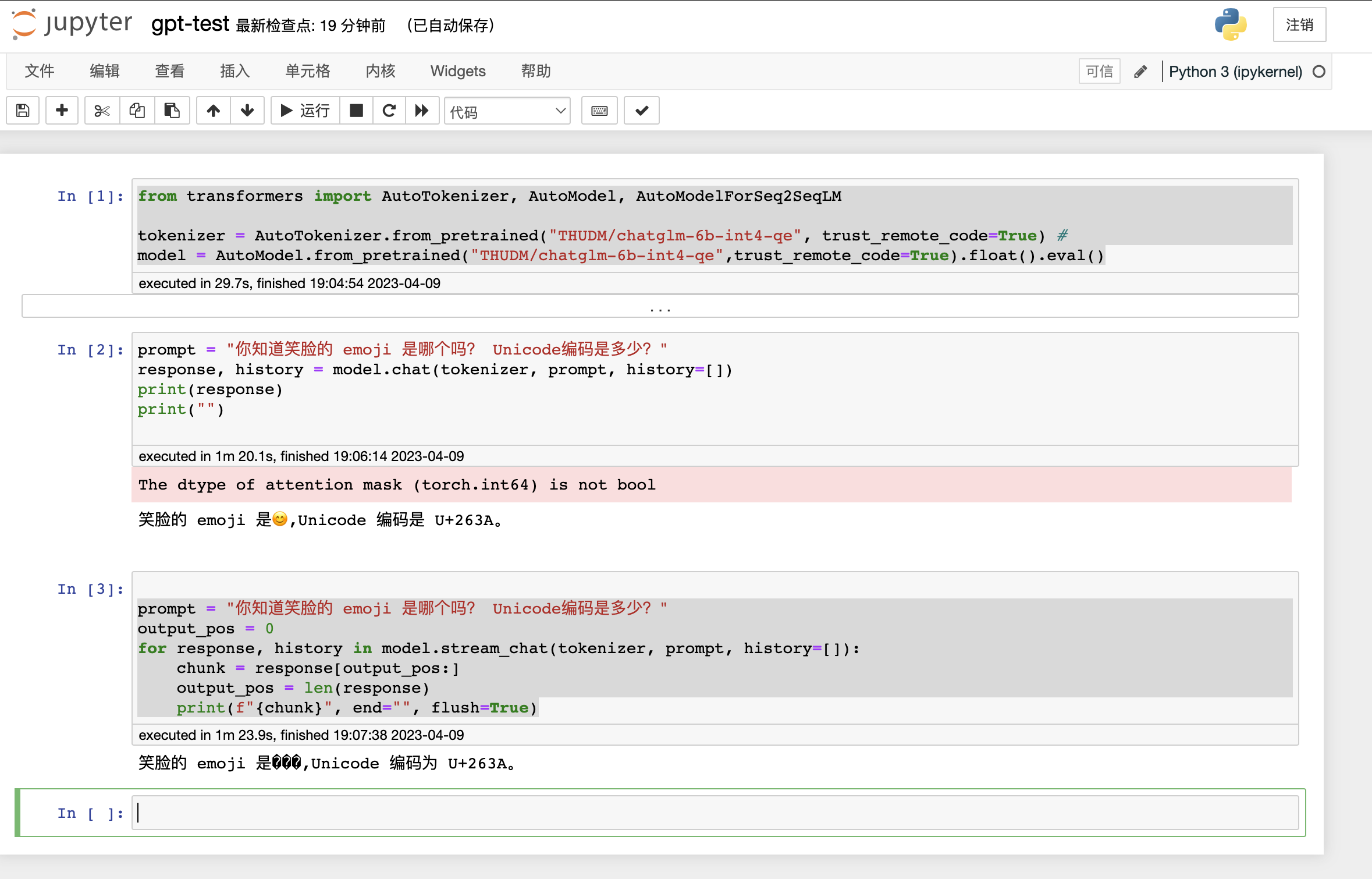
Task: Open the 编辑 menu
Action: pos(105,71)
